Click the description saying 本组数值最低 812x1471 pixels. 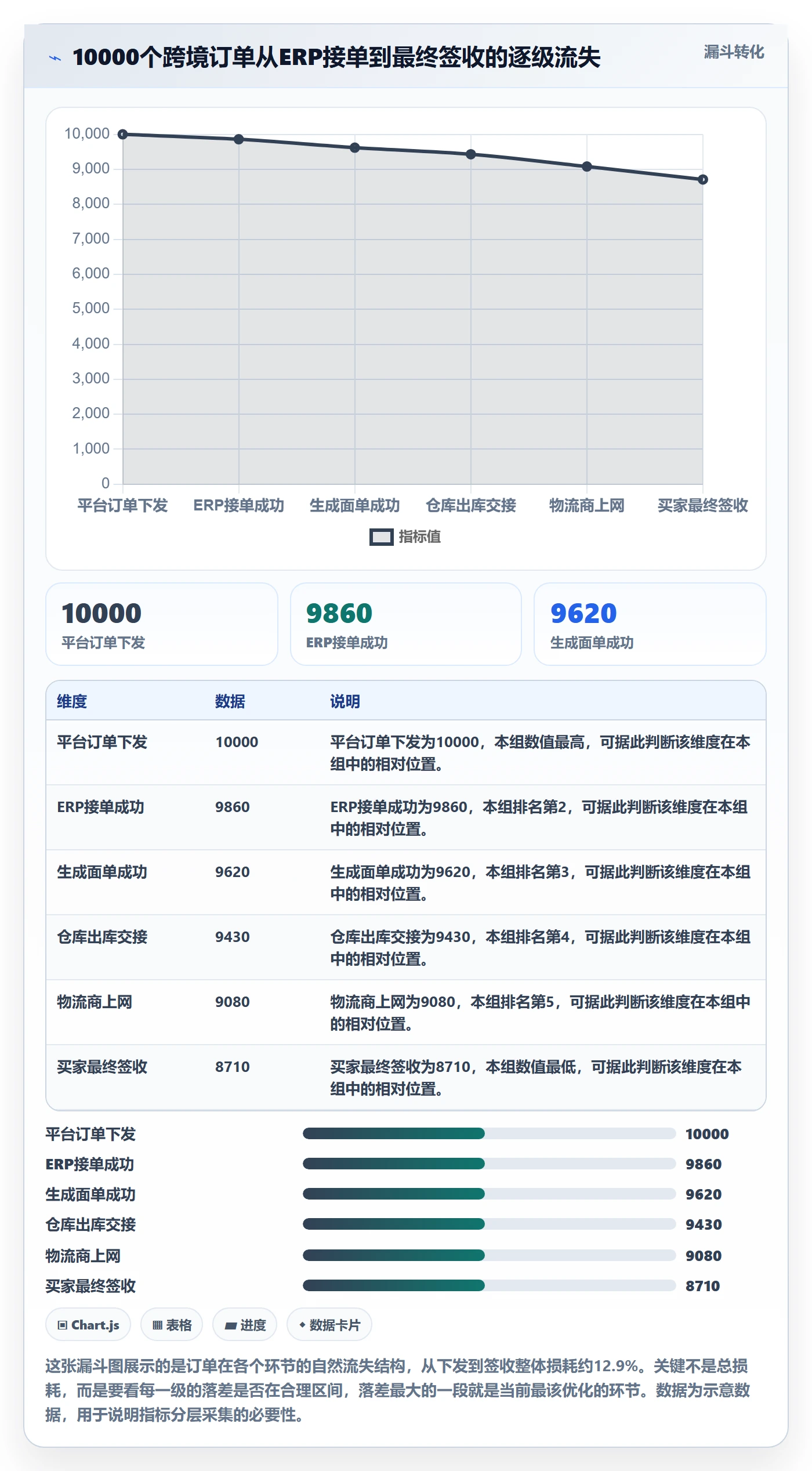536,1078
